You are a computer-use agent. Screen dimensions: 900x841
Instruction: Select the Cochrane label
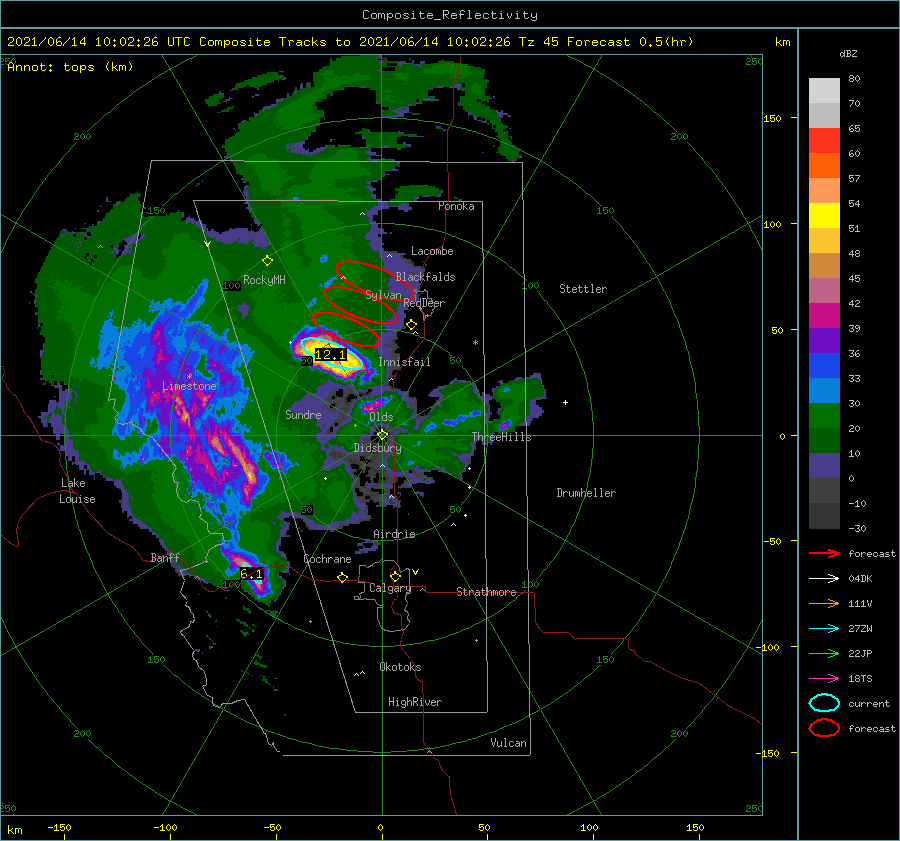[327, 559]
